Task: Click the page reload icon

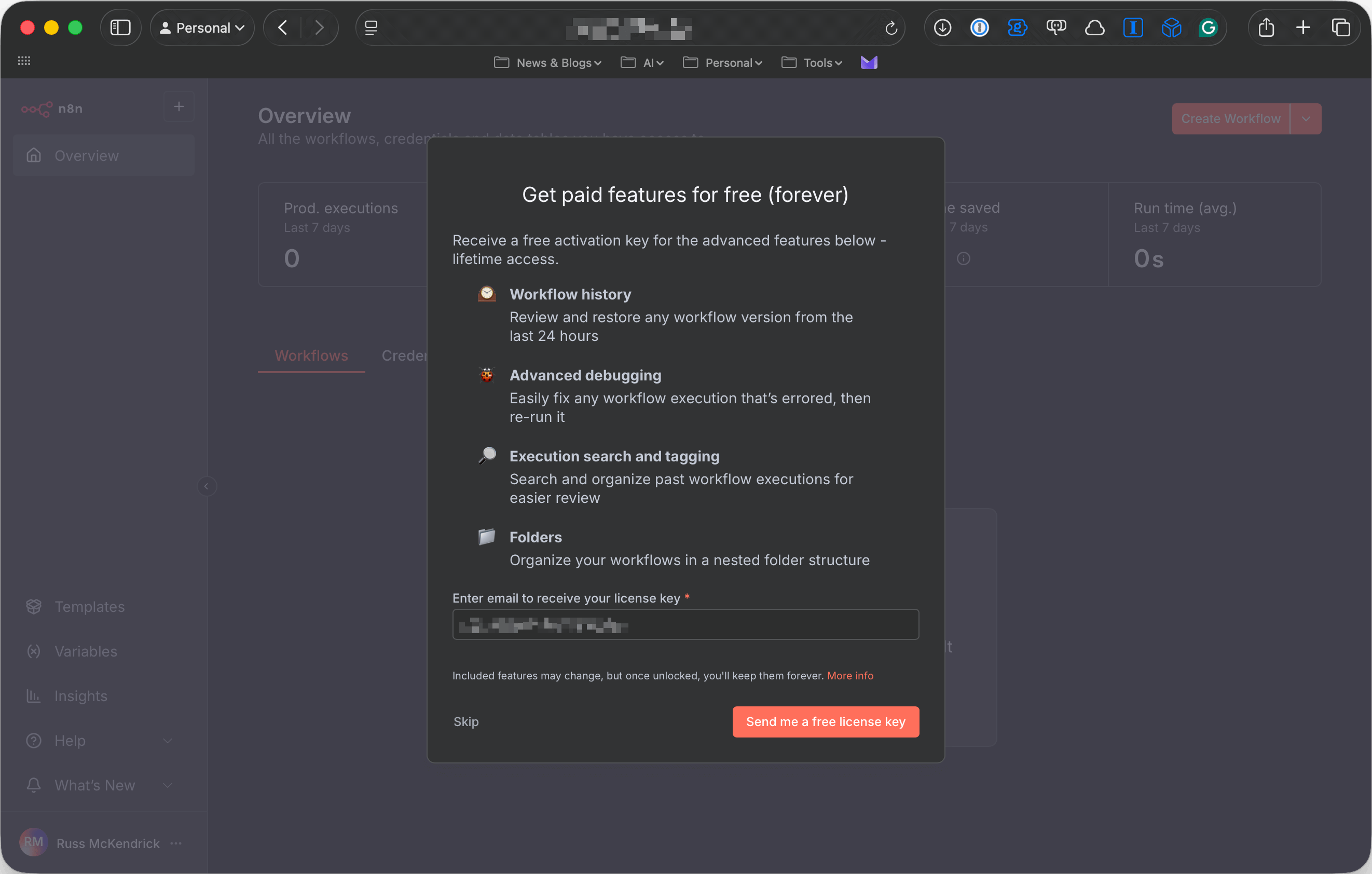Action: pos(891,28)
